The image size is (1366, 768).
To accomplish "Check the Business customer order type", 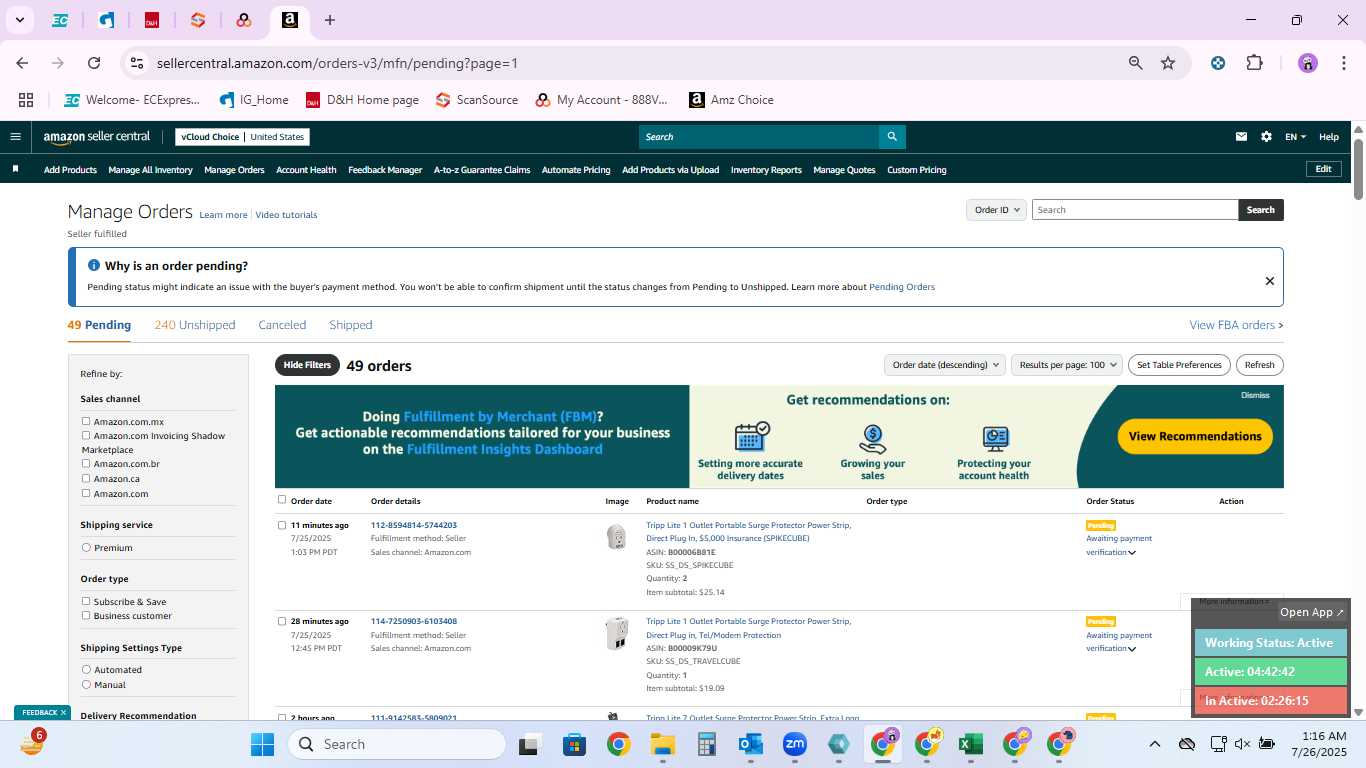I will [86, 616].
